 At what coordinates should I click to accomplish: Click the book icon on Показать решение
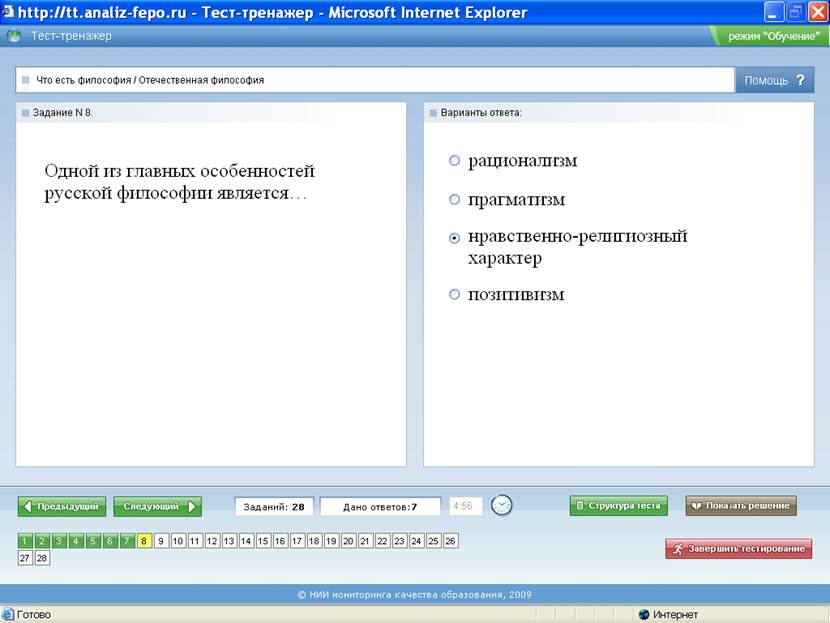tap(697, 506)
